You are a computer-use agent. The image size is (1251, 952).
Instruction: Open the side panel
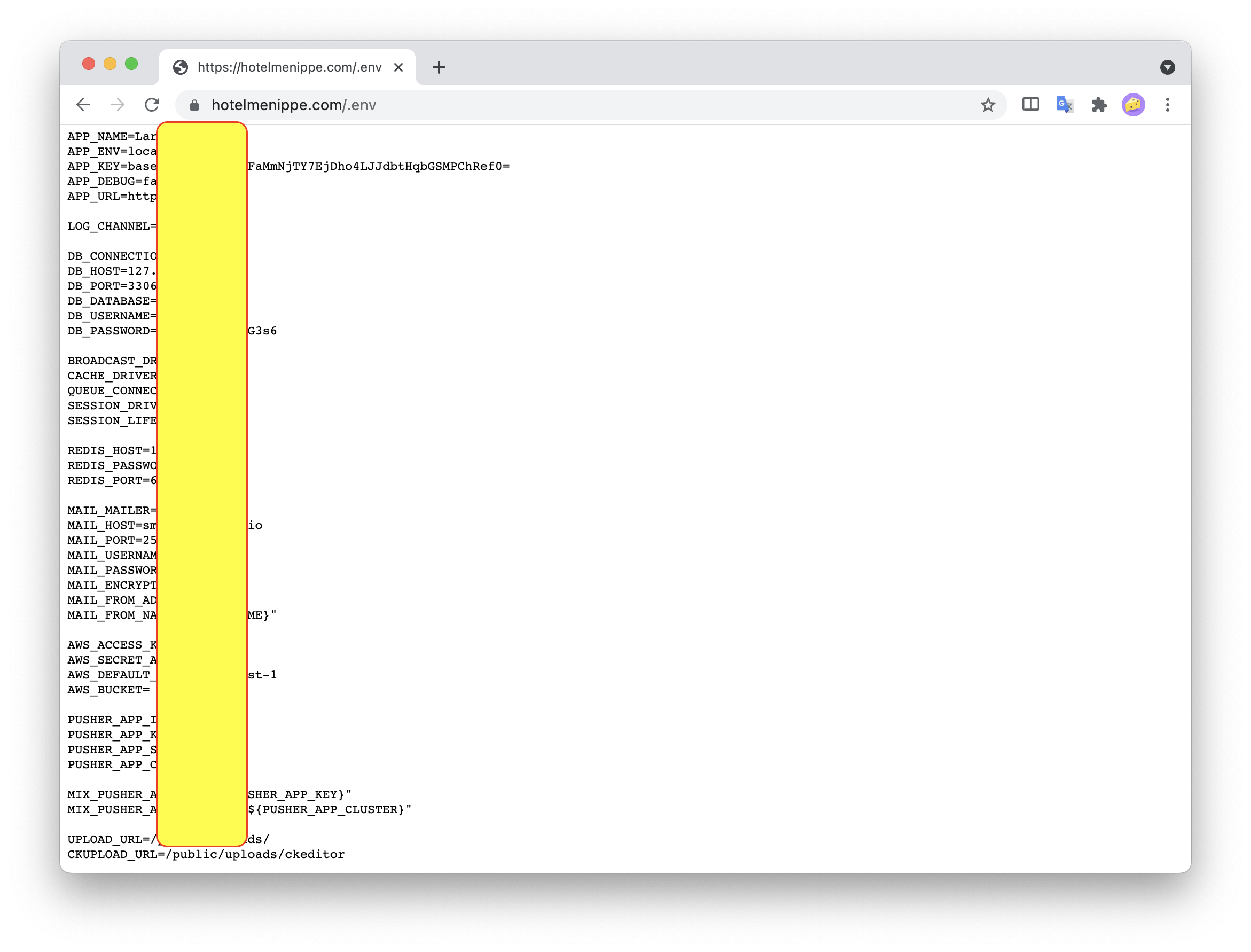tap(1030, 105)
